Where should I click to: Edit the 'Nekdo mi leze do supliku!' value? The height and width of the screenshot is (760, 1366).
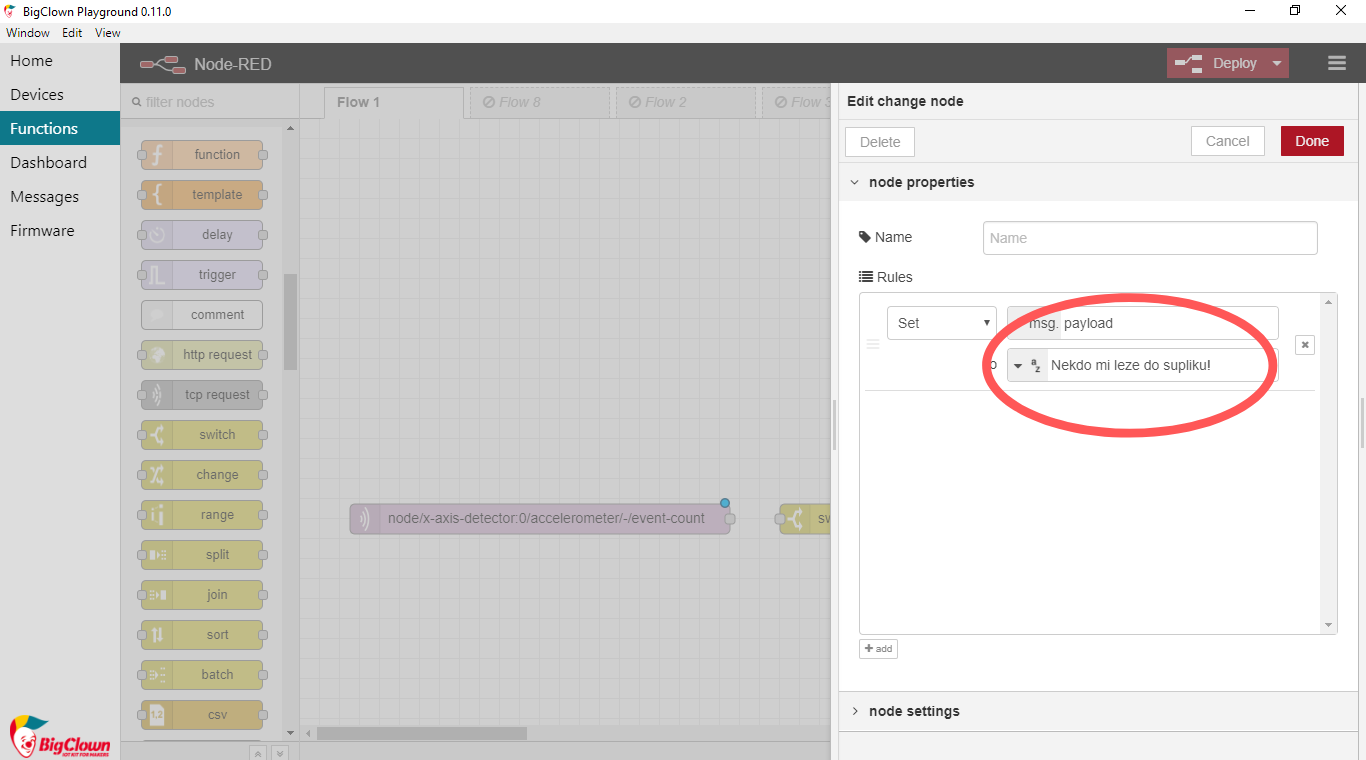(1162, 365)
